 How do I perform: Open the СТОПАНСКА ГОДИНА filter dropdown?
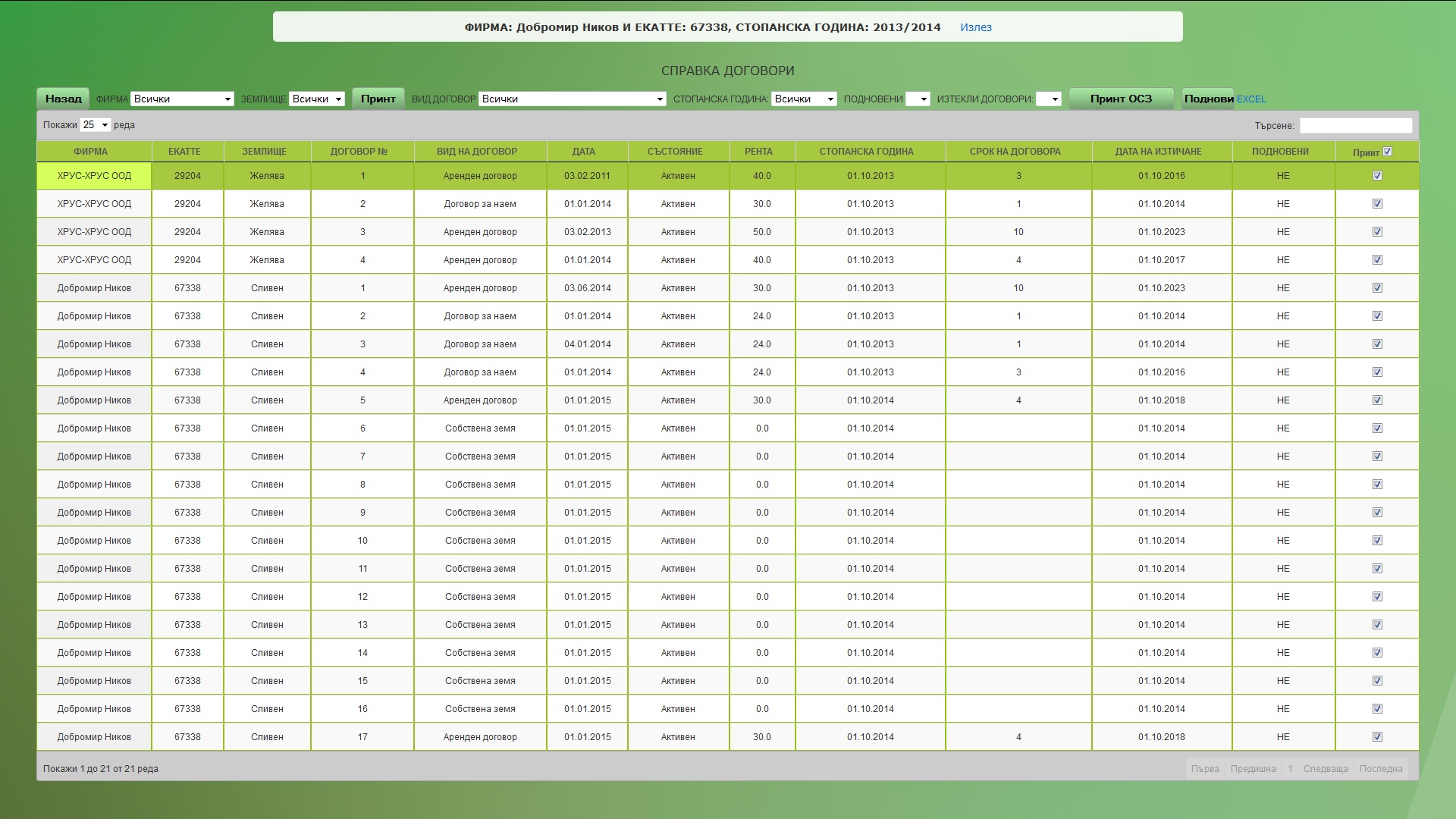(x=804, y=99)
